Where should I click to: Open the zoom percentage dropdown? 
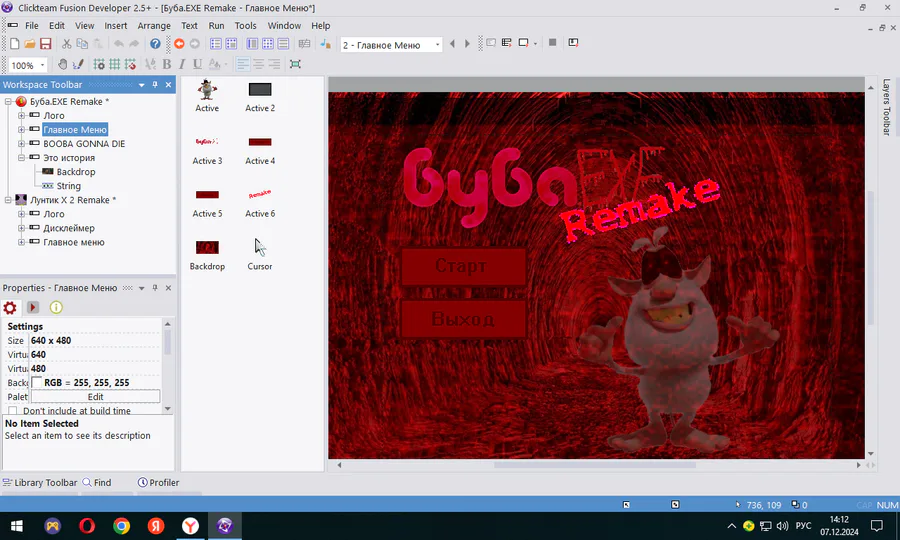click(42, 65)
